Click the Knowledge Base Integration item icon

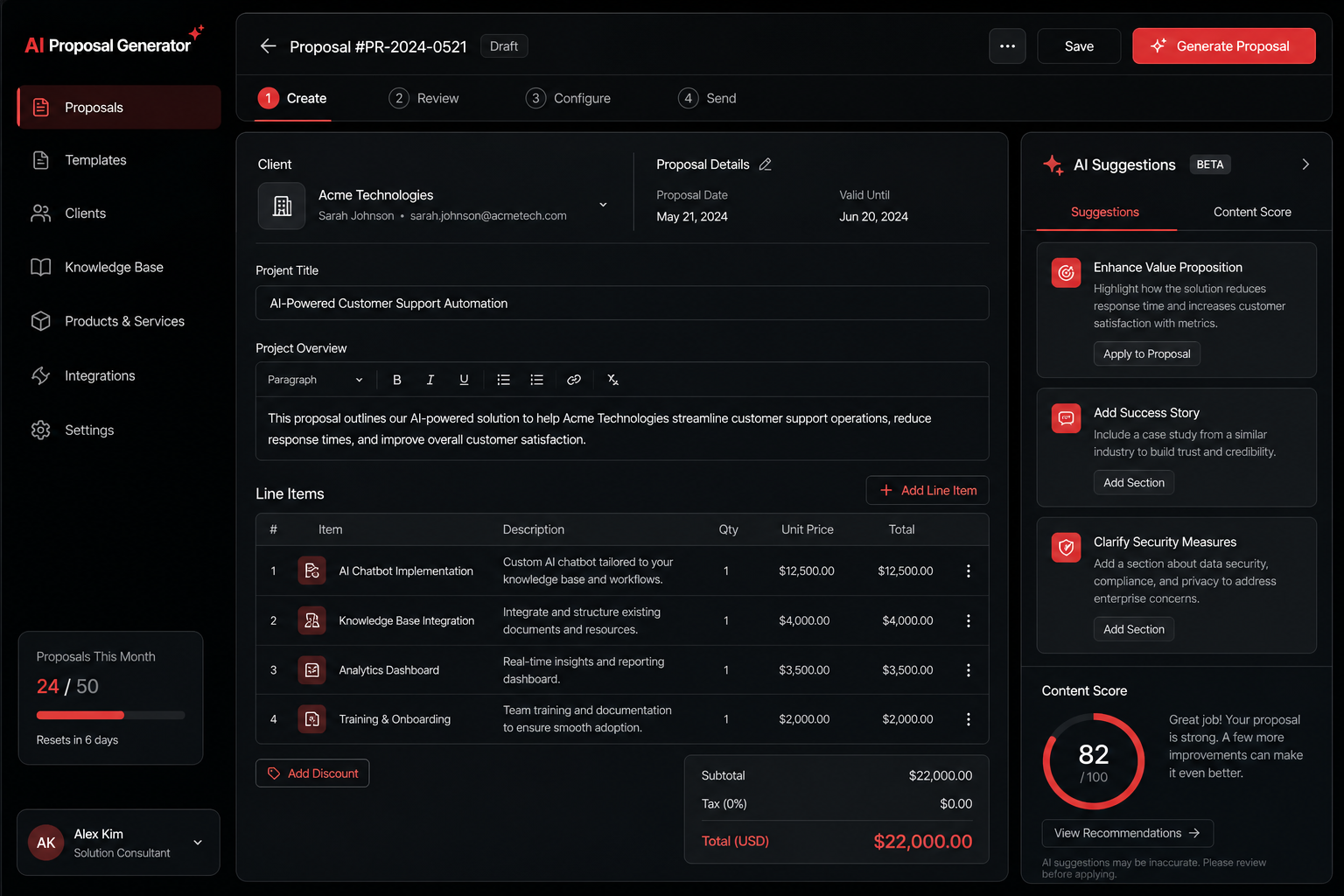pyautogui.click(x=311, y=621)
